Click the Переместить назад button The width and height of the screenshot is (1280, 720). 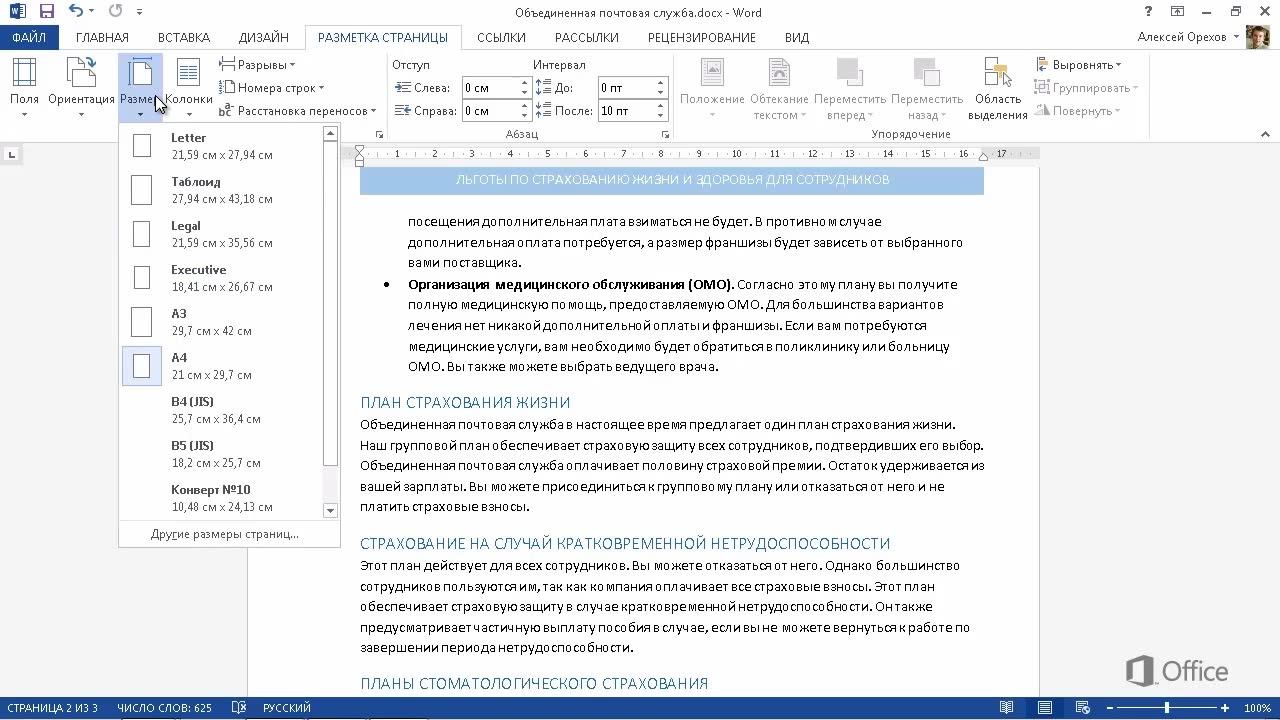(927, 88)
